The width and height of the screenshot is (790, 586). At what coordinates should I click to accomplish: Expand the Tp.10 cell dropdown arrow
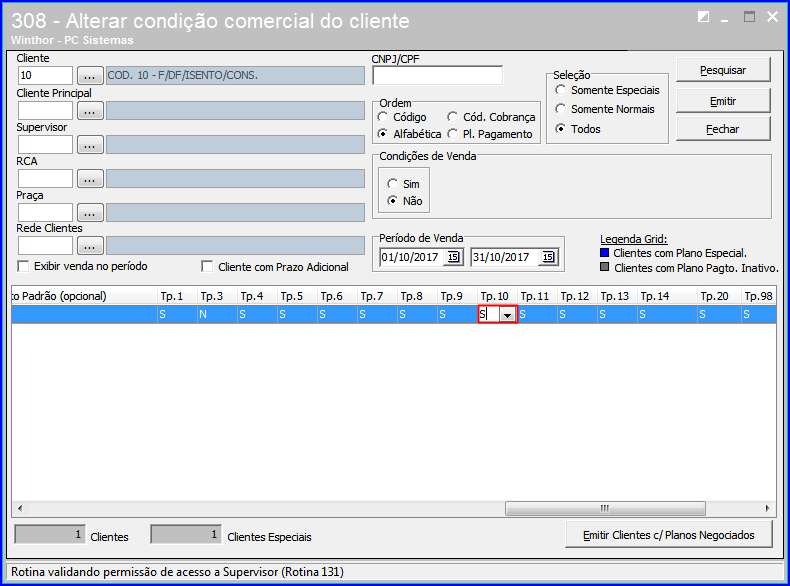(507, 315)
